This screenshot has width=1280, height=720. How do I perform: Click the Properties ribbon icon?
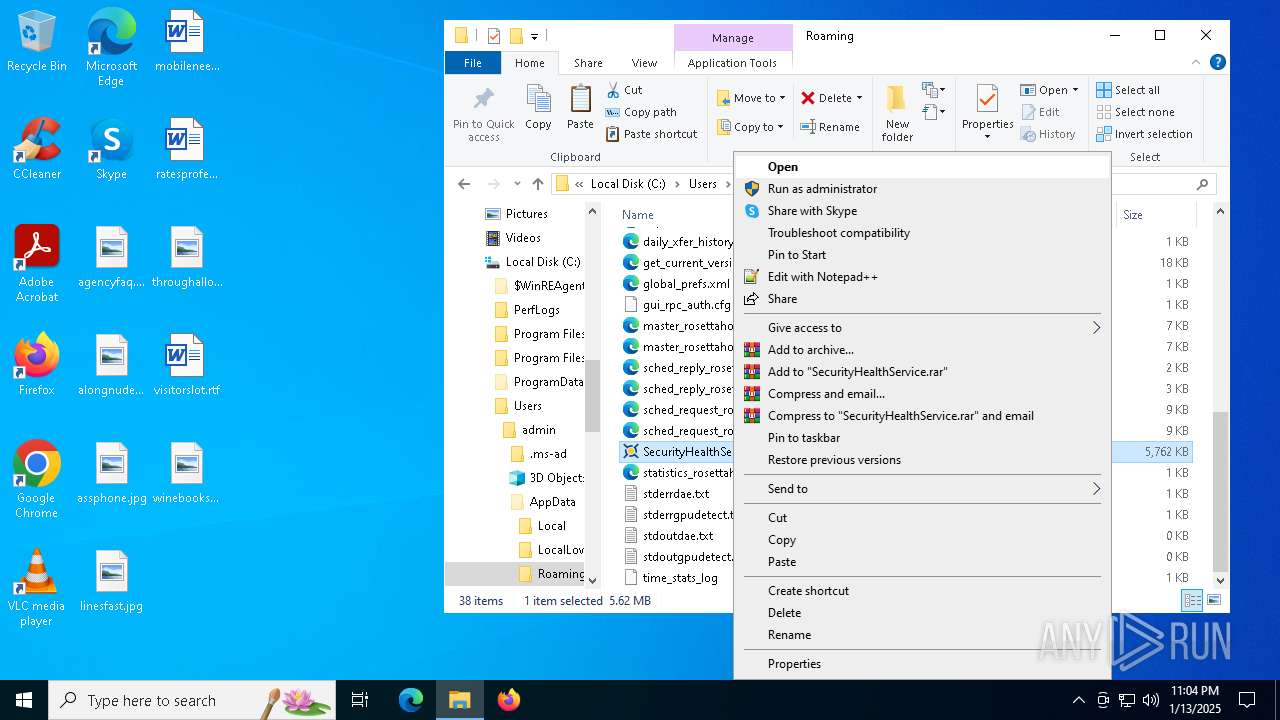tap(987, 99)
